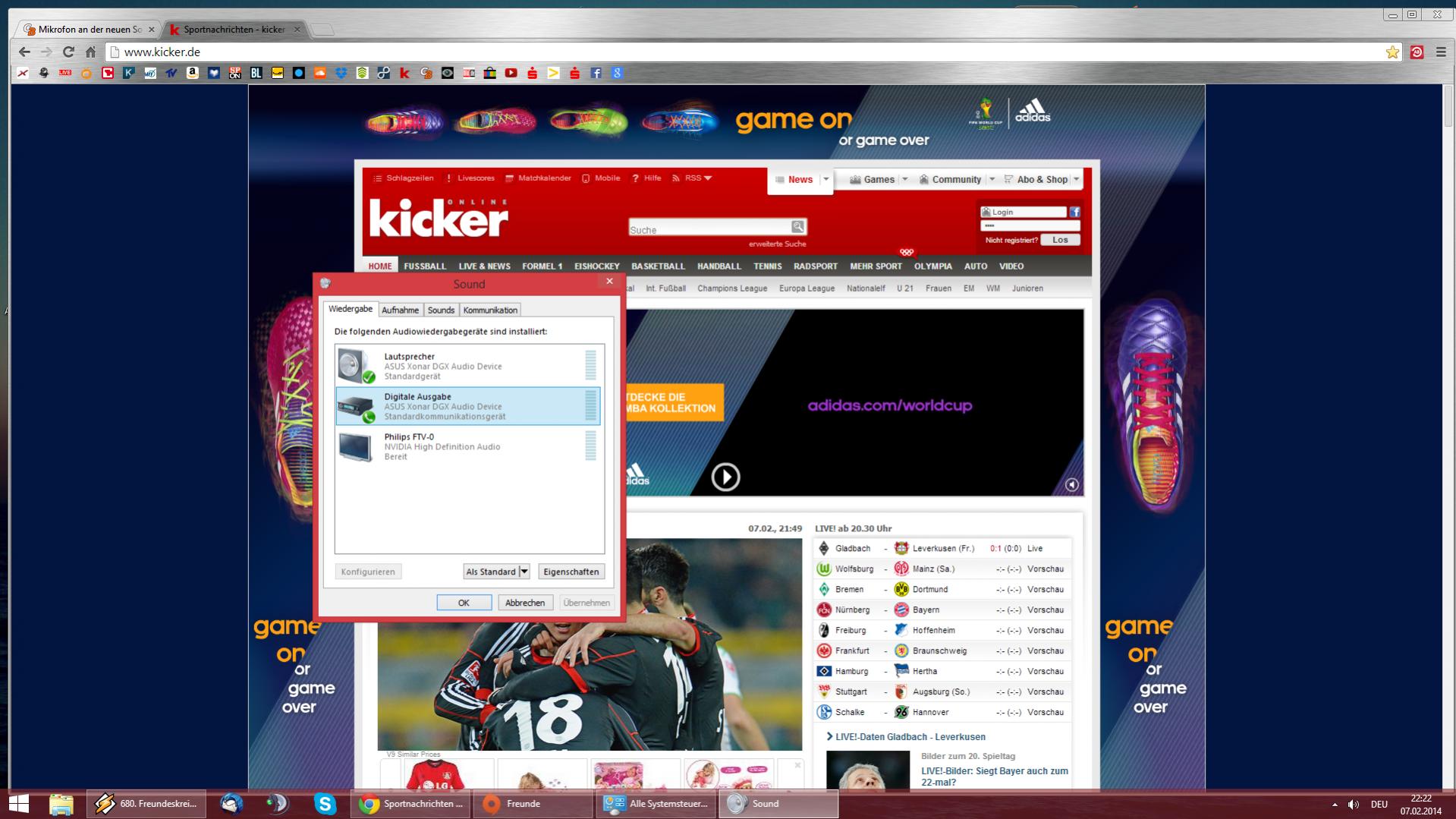This screenshot has height=819, width=1456.
Task: Click erweiterte Suche link
Action: tap(777, 244)
